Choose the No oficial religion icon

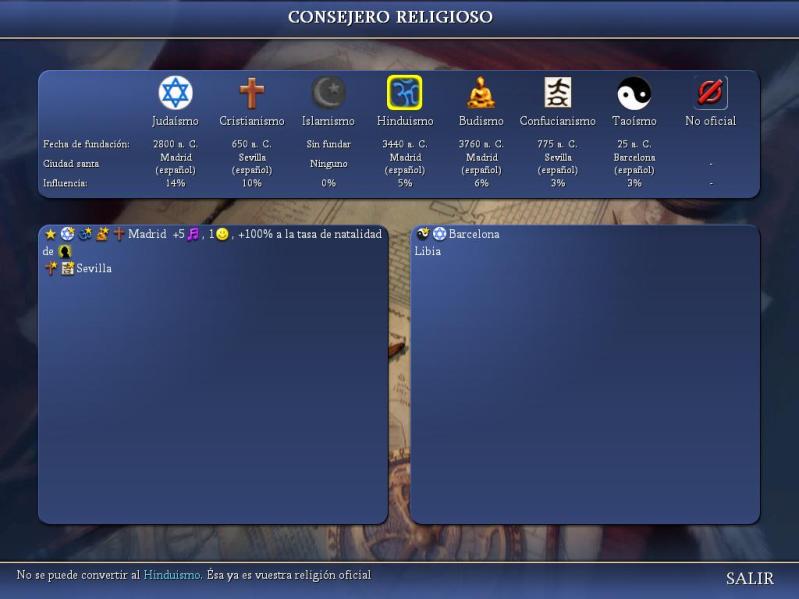(x=710, y=93)
